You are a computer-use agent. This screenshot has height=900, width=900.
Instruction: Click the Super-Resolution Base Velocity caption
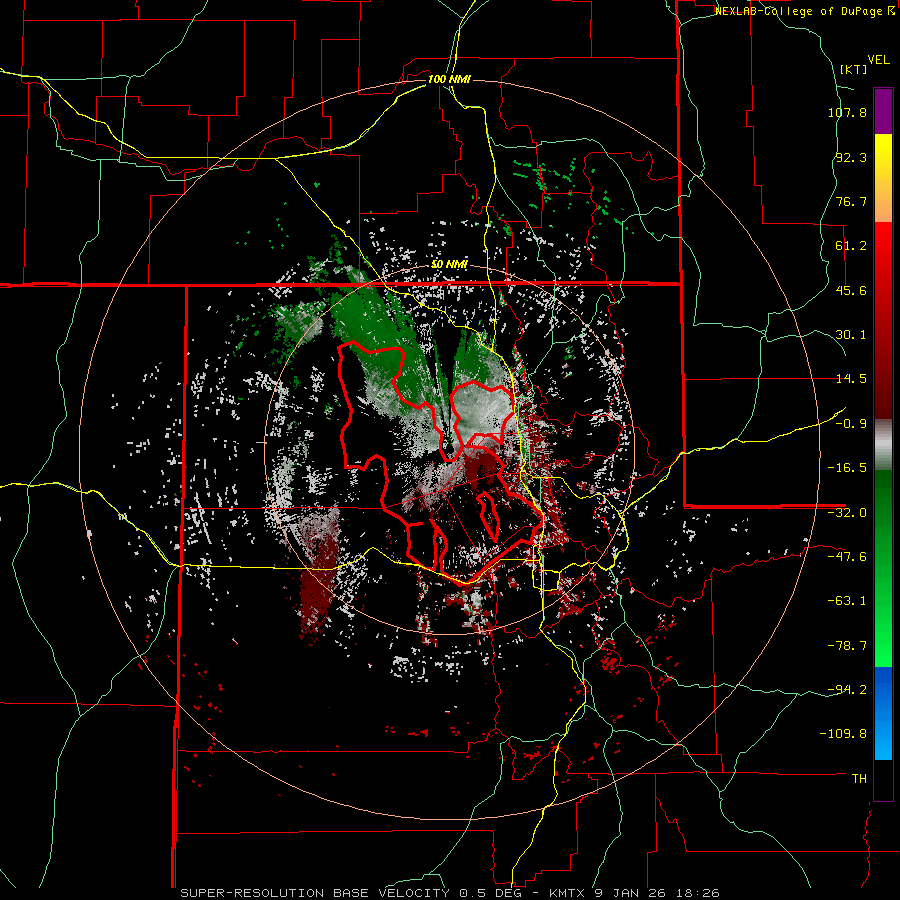pyautogui.click(x=449, y=893)
